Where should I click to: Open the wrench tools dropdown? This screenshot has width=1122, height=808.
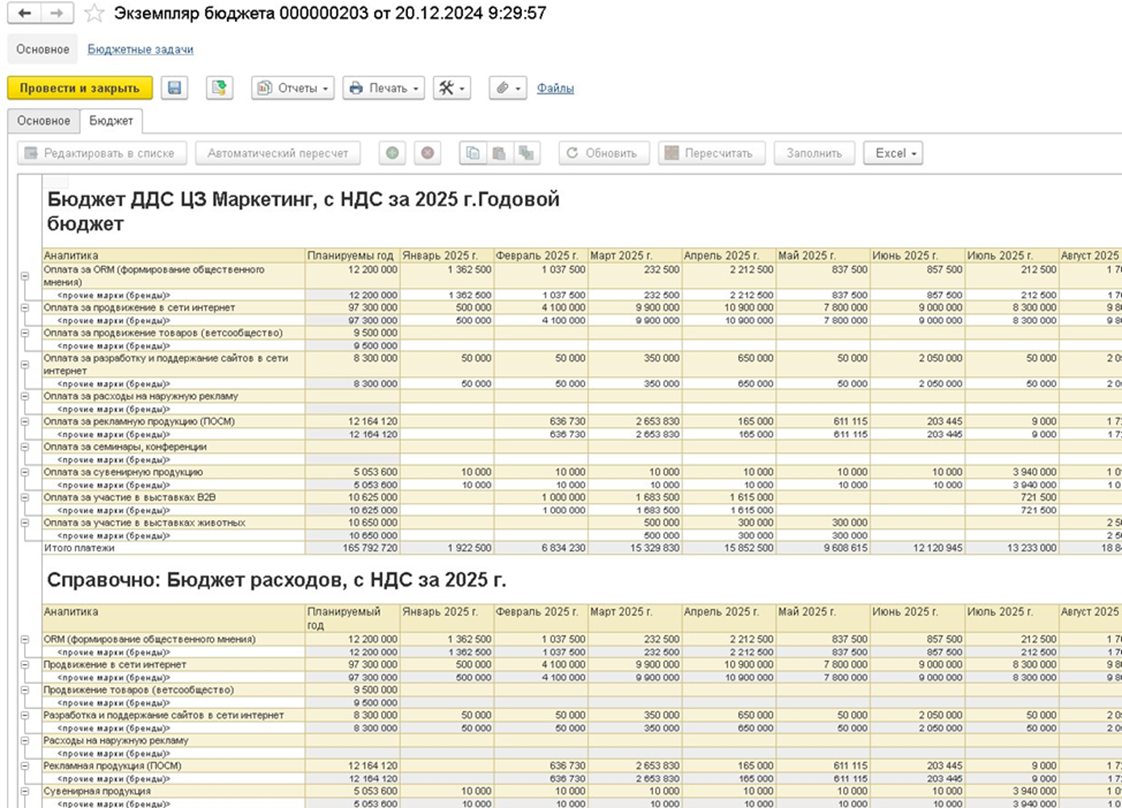click(452, 88)
